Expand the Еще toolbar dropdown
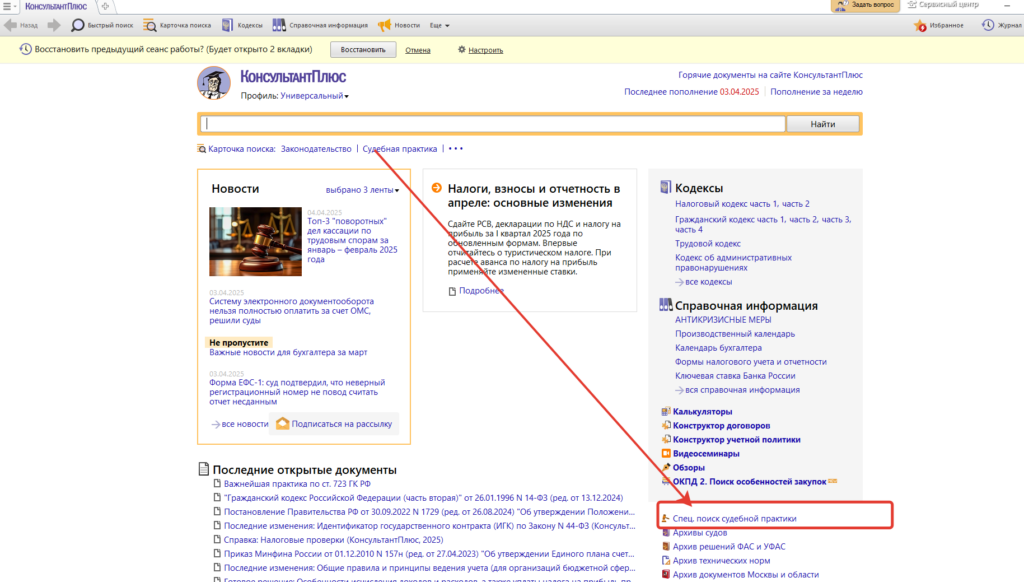Image resolution: width=1024 pixels, height=582 pixels. 440,25
